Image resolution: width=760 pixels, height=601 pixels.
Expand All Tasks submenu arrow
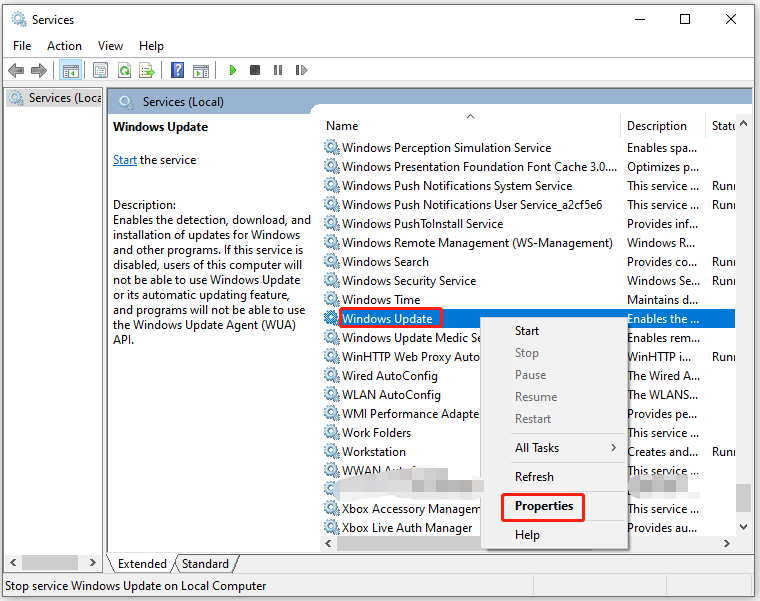(x=614, y=448)
